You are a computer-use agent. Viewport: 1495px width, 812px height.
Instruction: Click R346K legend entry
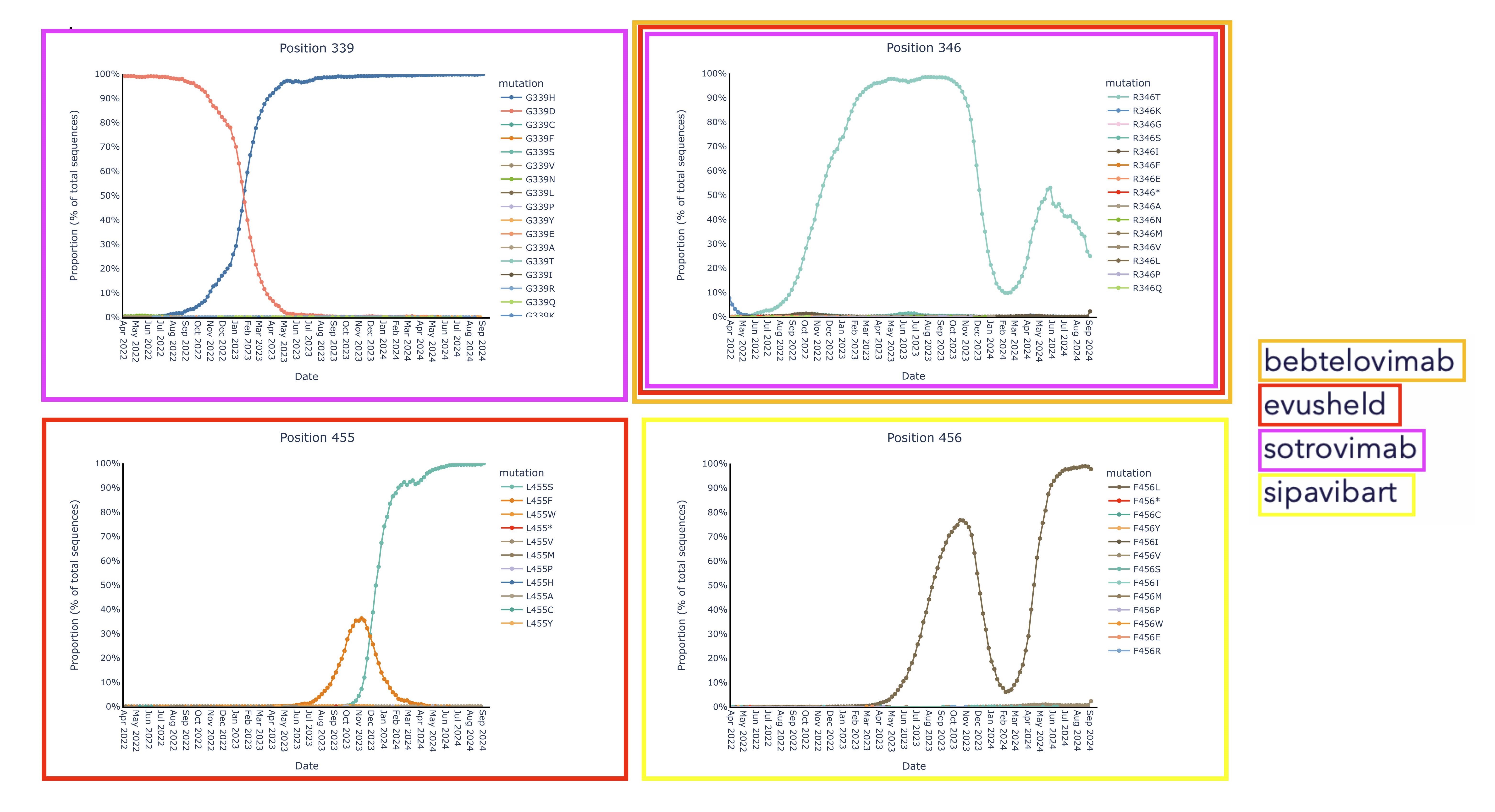click(1135, 111)
